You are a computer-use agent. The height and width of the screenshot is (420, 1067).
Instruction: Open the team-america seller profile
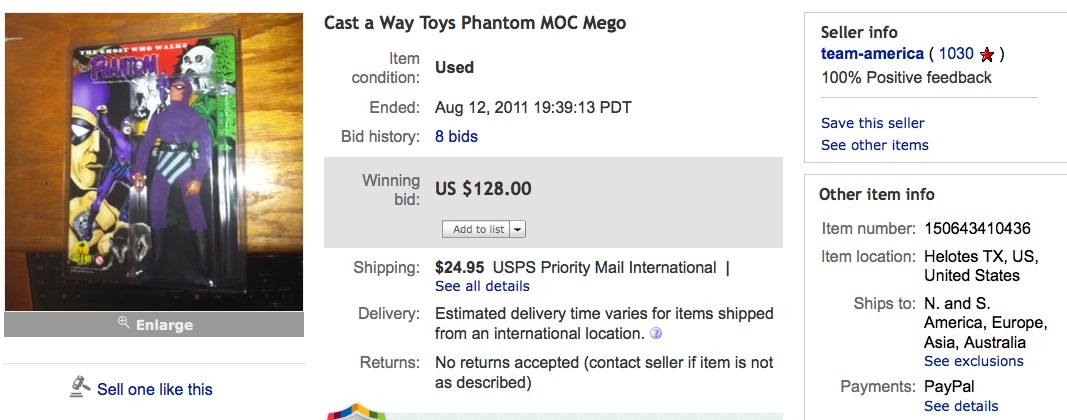tap(872, 54)
